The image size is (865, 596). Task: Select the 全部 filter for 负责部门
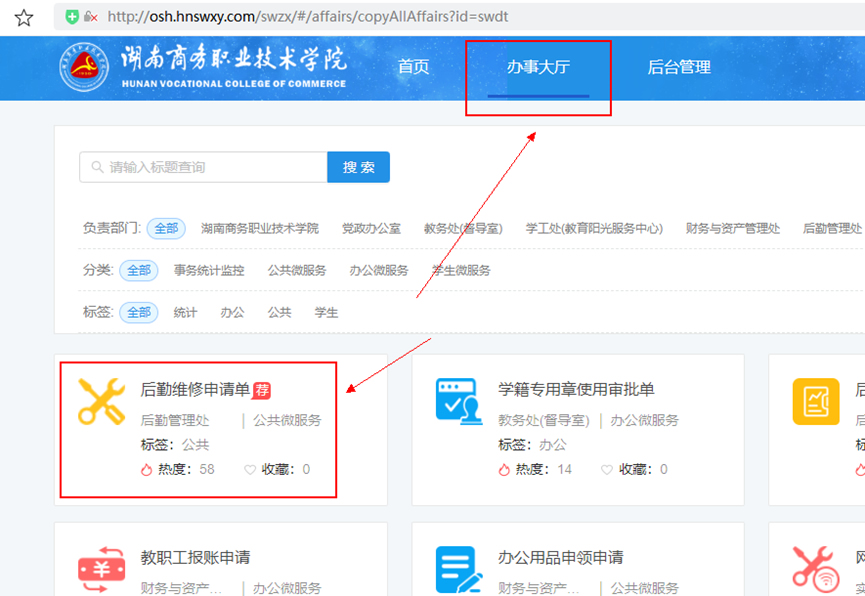[166, 228]
